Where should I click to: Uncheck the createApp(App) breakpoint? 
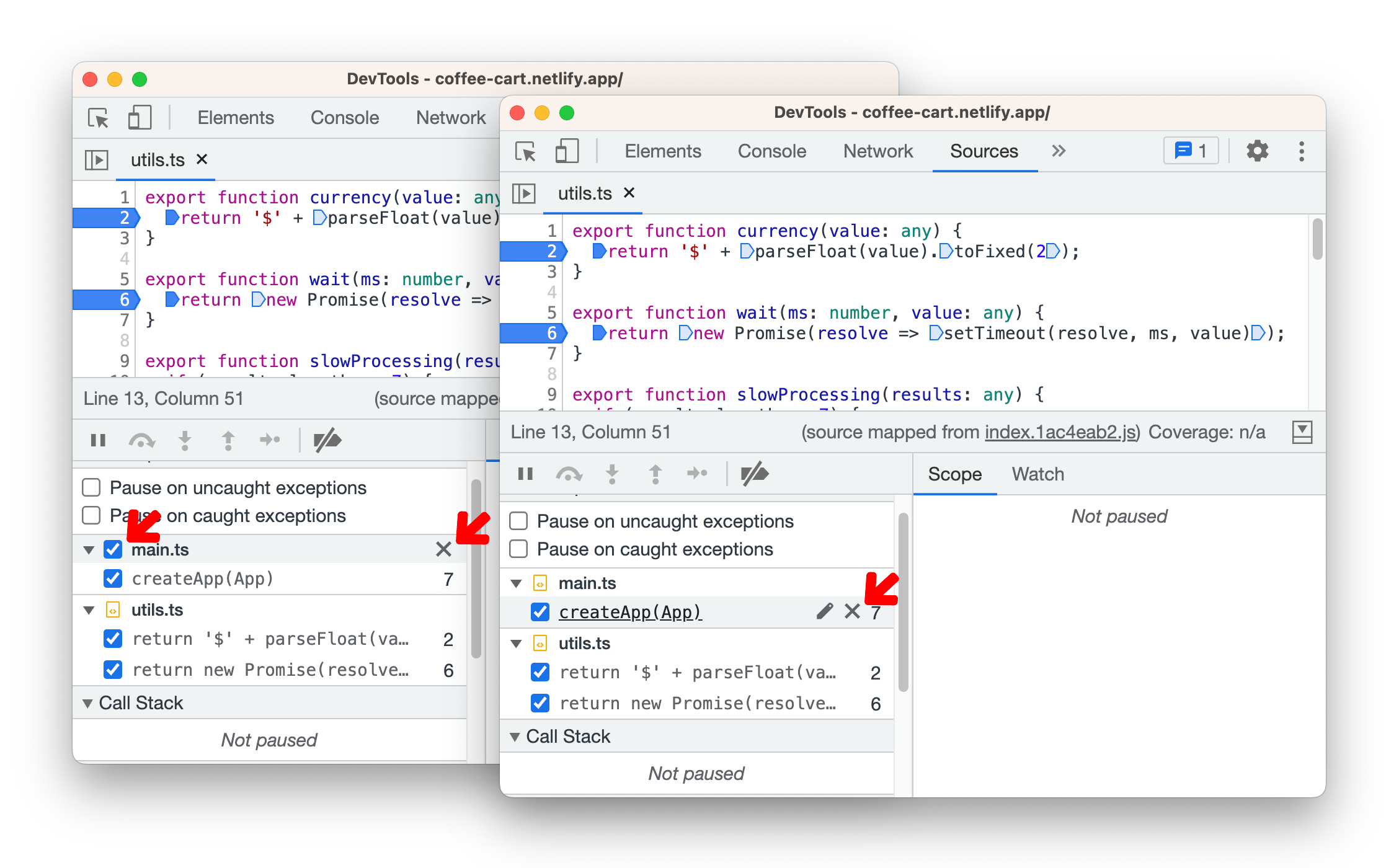540,611
